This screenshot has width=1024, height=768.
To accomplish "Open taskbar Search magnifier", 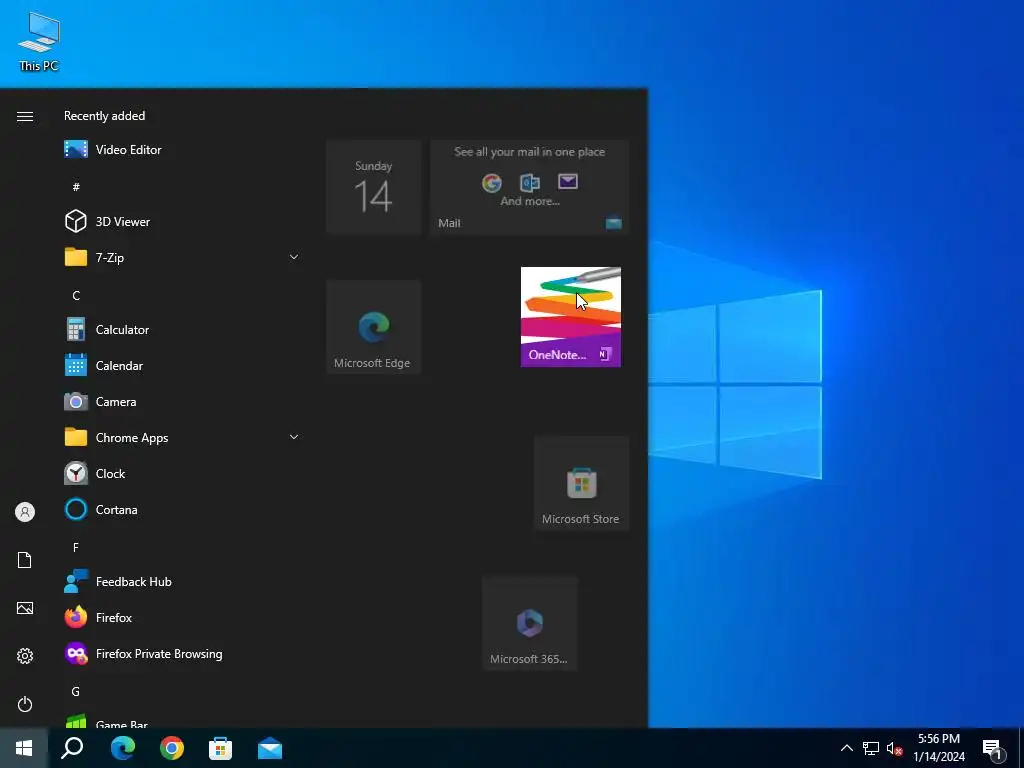I will point(72,748).
